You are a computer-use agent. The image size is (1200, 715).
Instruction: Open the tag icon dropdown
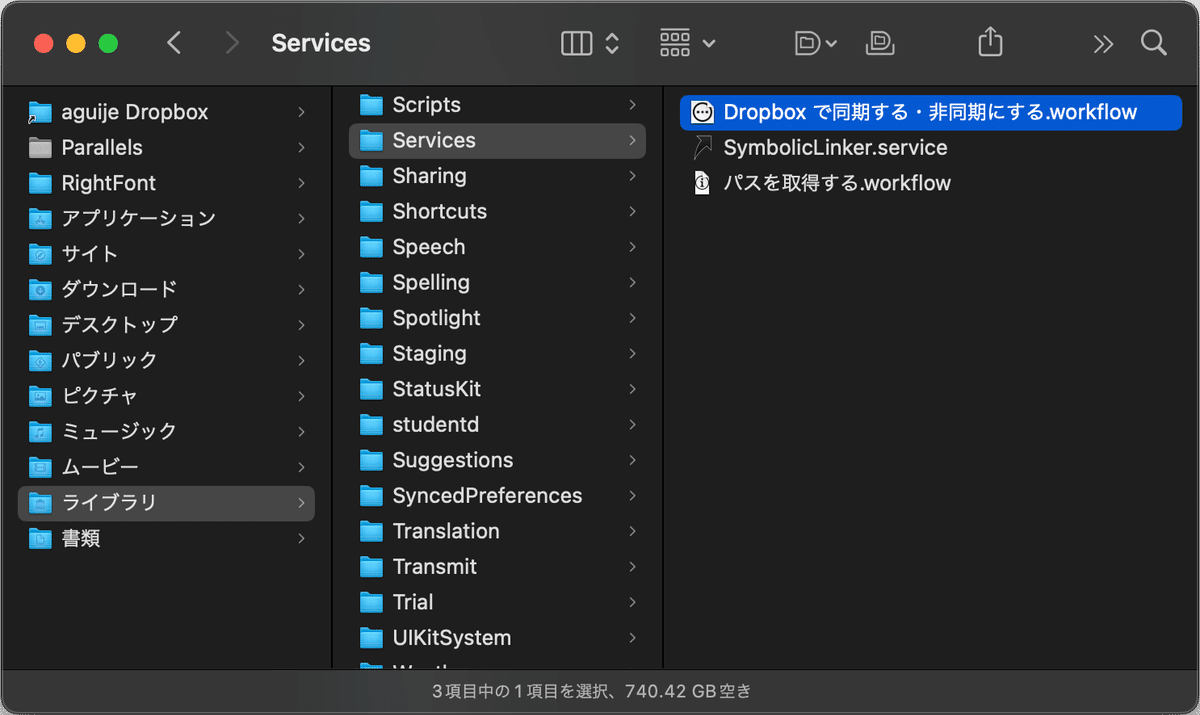coord(815,43)
